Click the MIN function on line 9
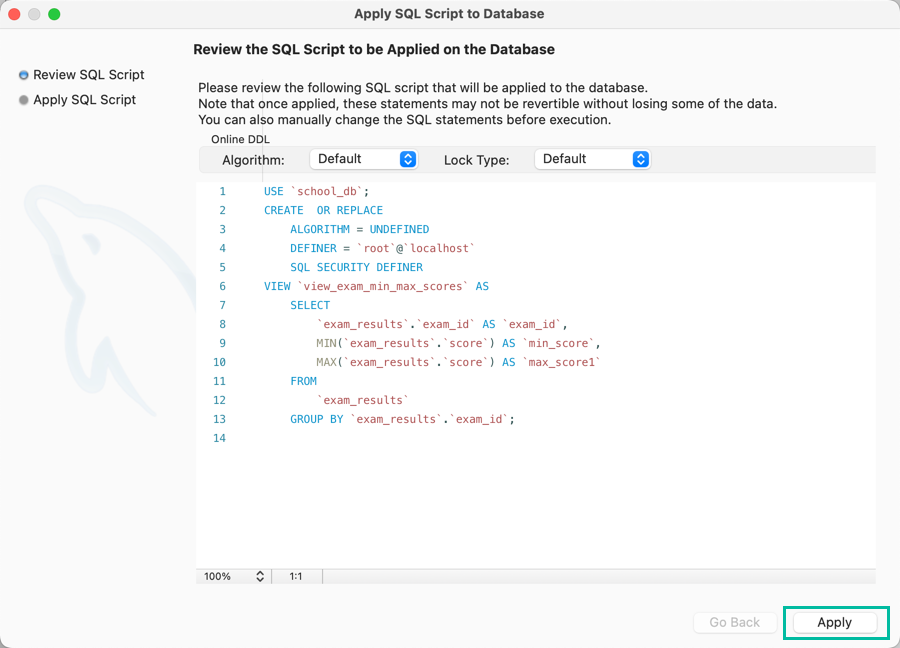The height and width of the screenshot is (648, 900). click(x=326, y=343)
